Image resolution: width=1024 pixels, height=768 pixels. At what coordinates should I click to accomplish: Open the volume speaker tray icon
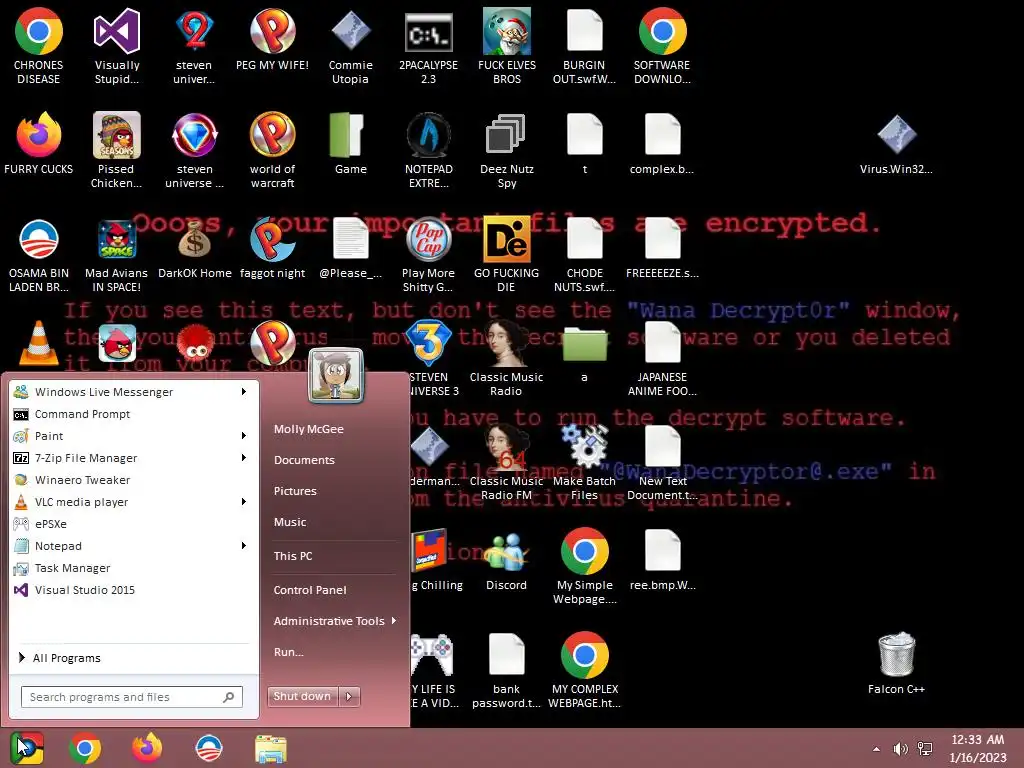[901, 749]
